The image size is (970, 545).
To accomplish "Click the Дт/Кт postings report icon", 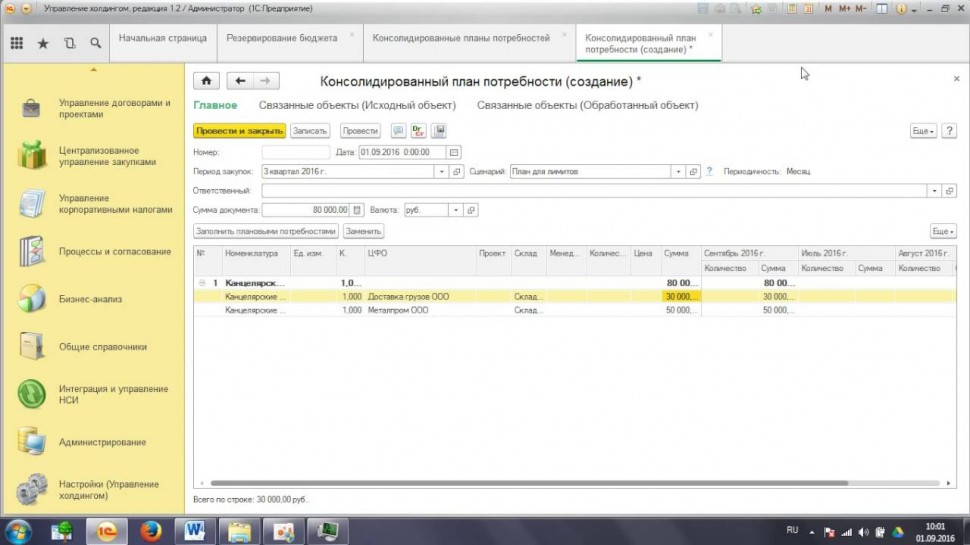I will click(419, 131).
